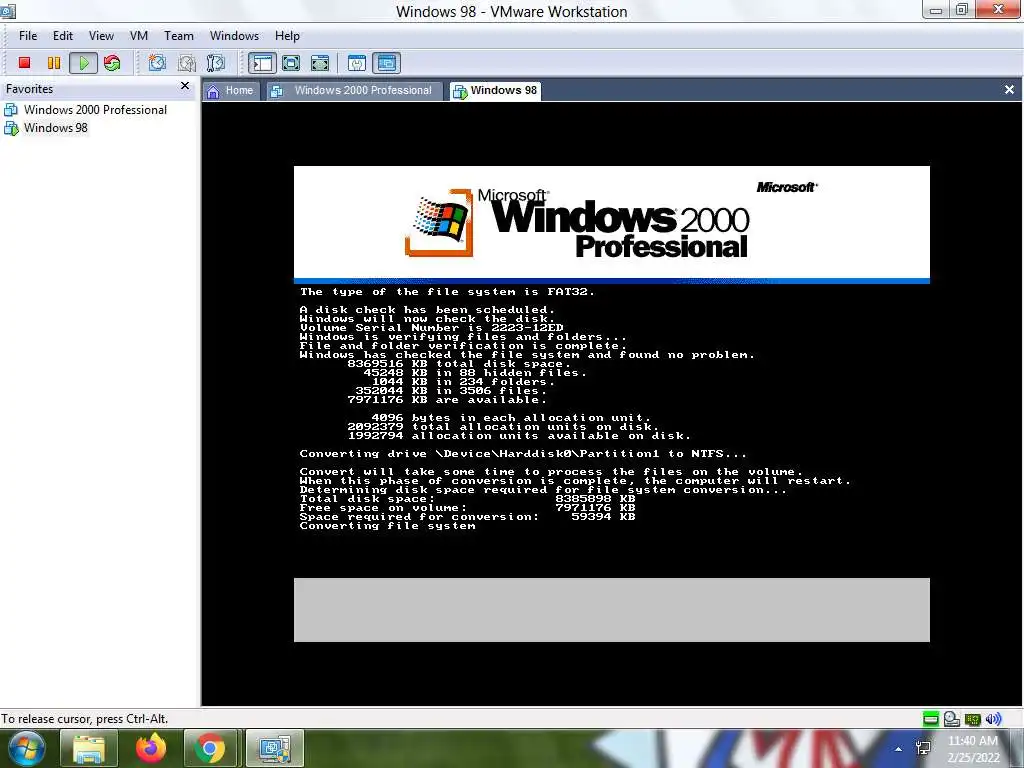Open Windows Explorer from the taskbar
Screen dimensions: 1024x768
point(89,748)
